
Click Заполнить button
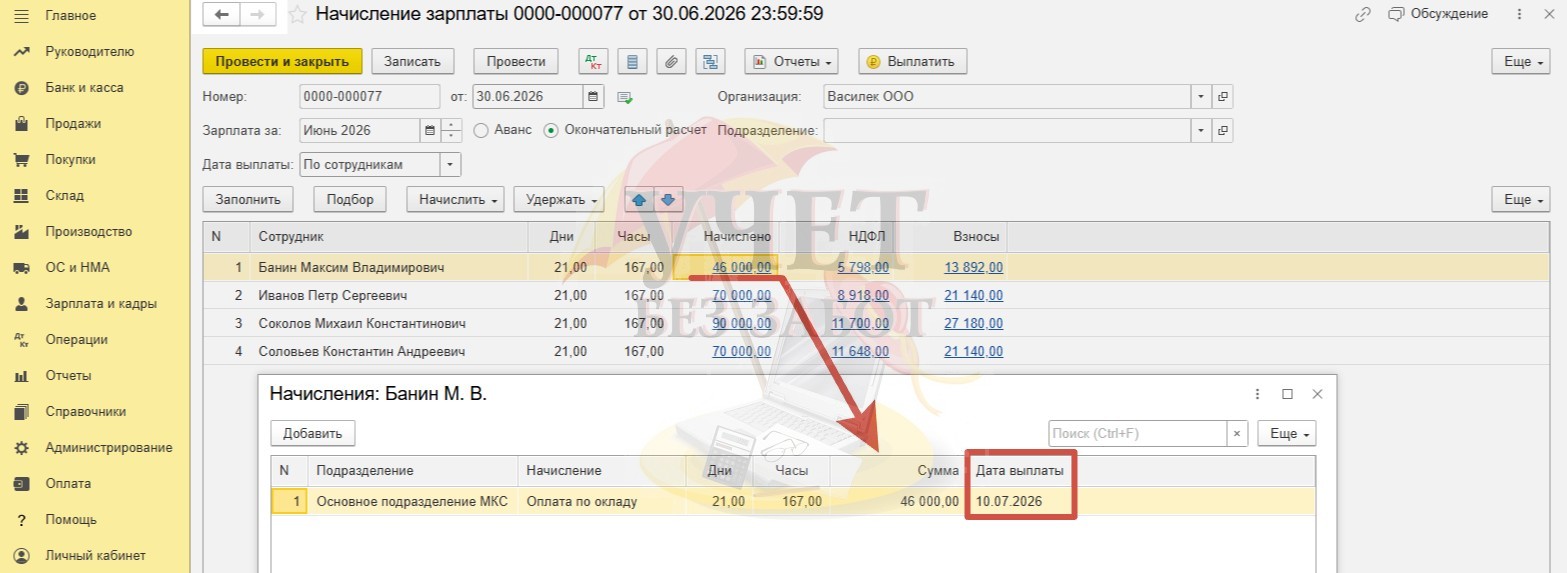248,199
